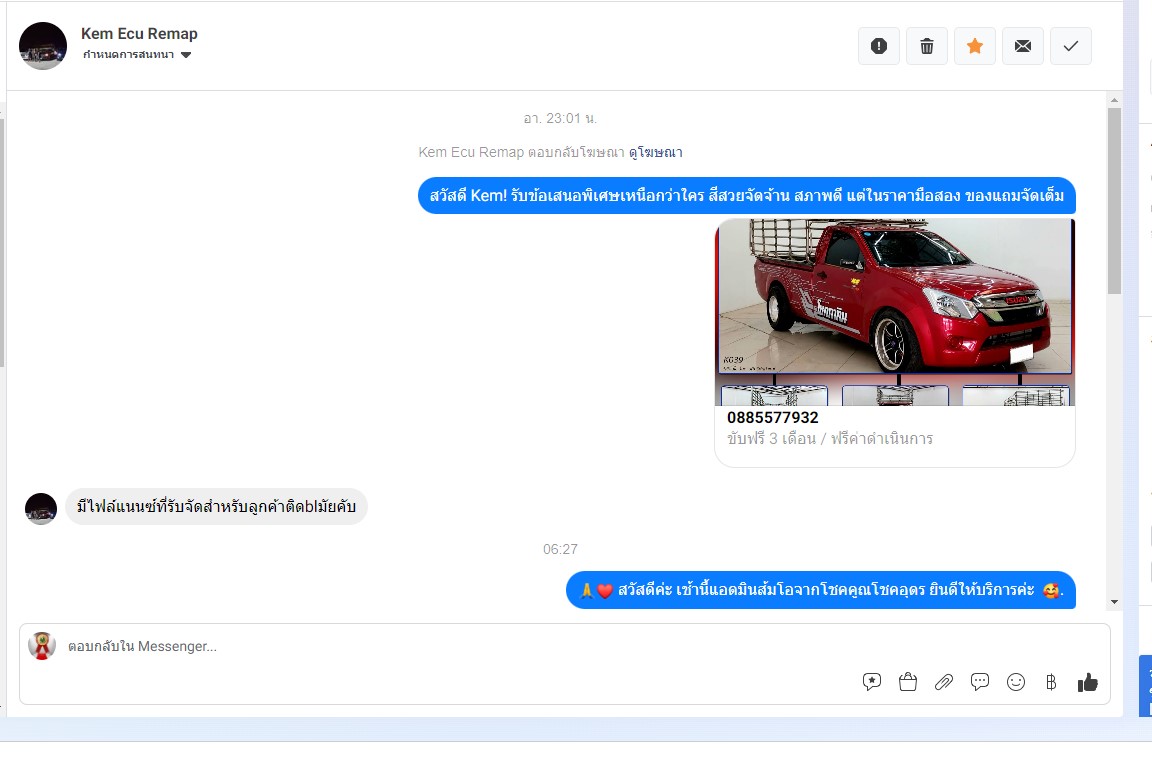
Task: Open the emoji picker smiley icon
Action: coord(1016,682)
